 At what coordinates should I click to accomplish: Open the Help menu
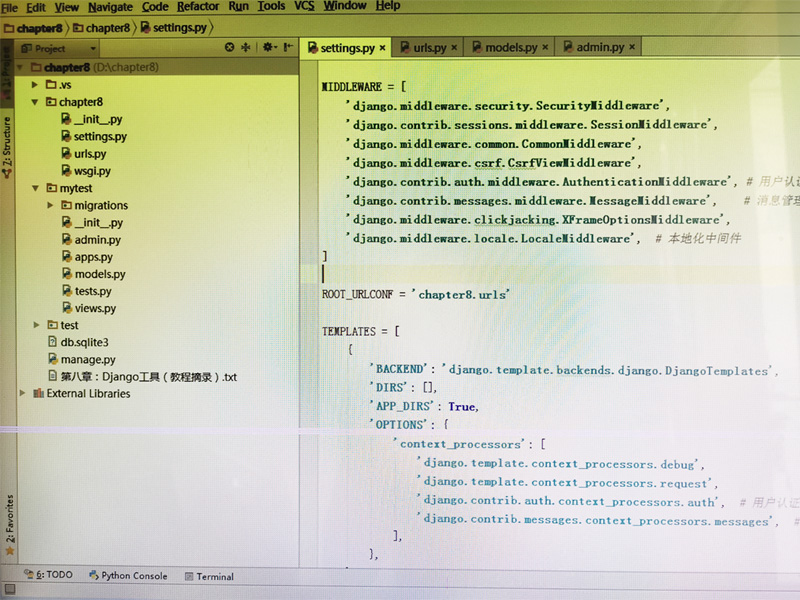point(388,6)
